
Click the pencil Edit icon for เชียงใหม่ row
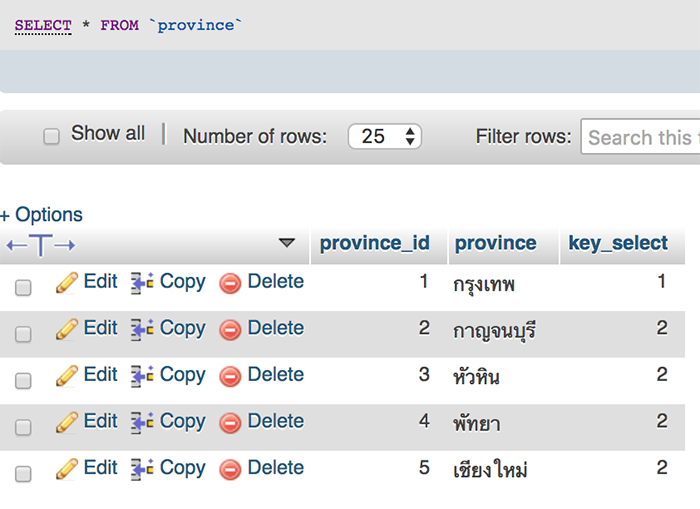point(67,469)
